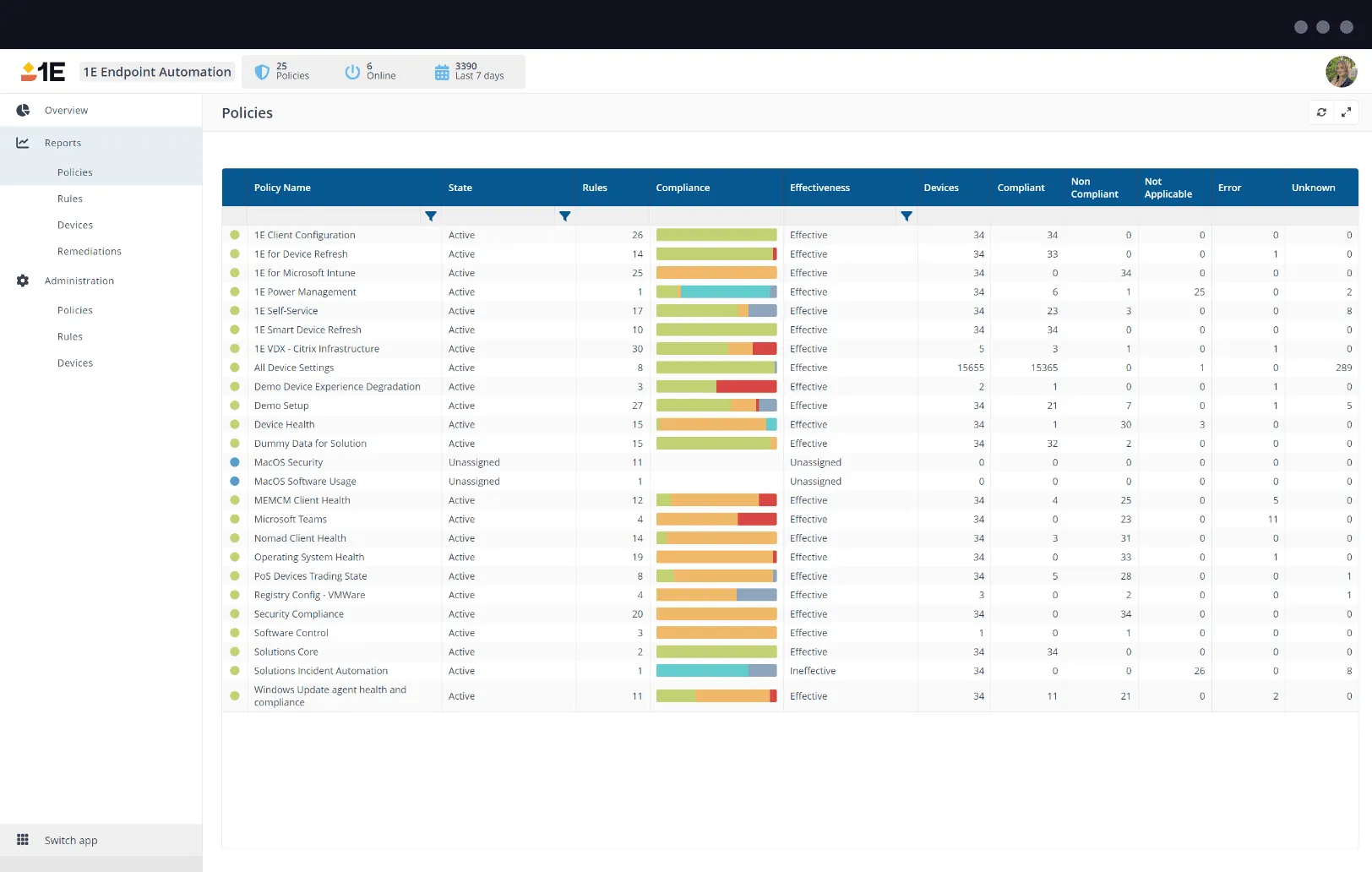Open the Devices page under Reports
Image resolution: width=1372 pixels, height=872 pixels.
coord(74,225)
